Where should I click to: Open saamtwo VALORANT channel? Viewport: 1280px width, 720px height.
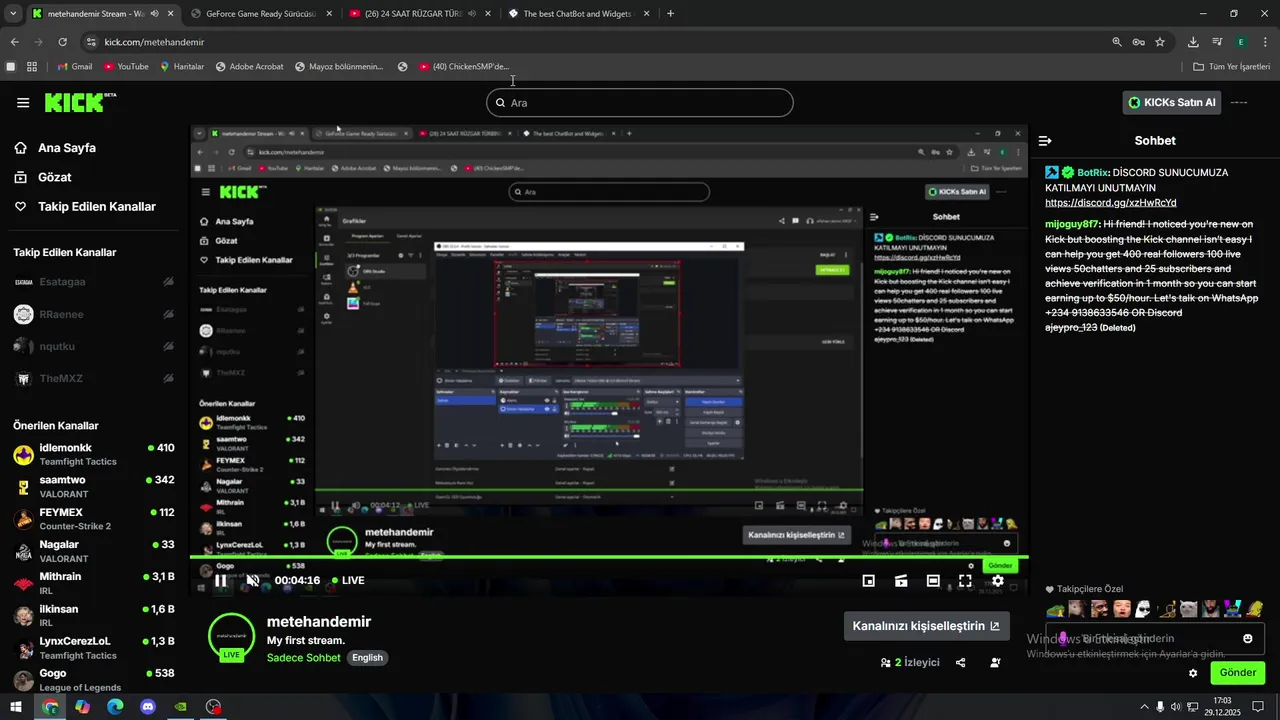[94, 486]
